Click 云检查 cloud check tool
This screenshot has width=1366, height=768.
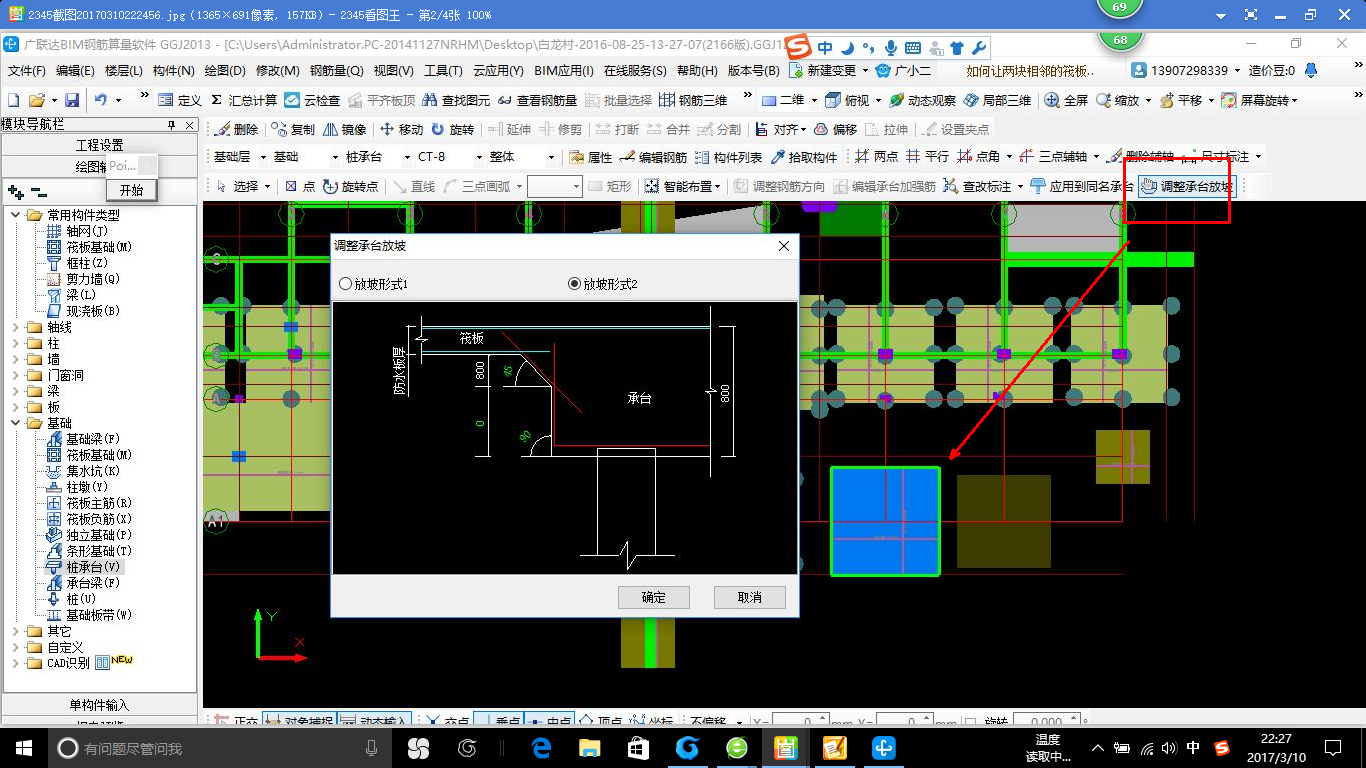click(312, 100)
